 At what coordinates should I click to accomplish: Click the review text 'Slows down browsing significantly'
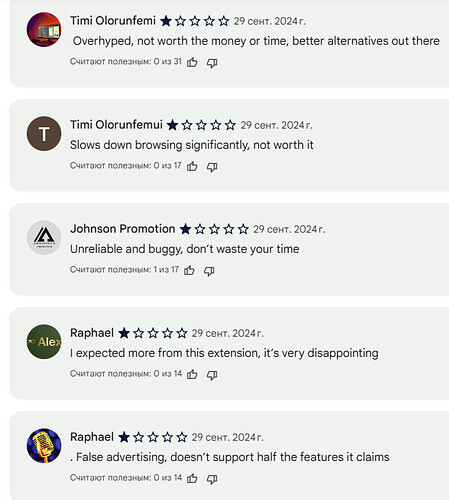click(159, 145)
